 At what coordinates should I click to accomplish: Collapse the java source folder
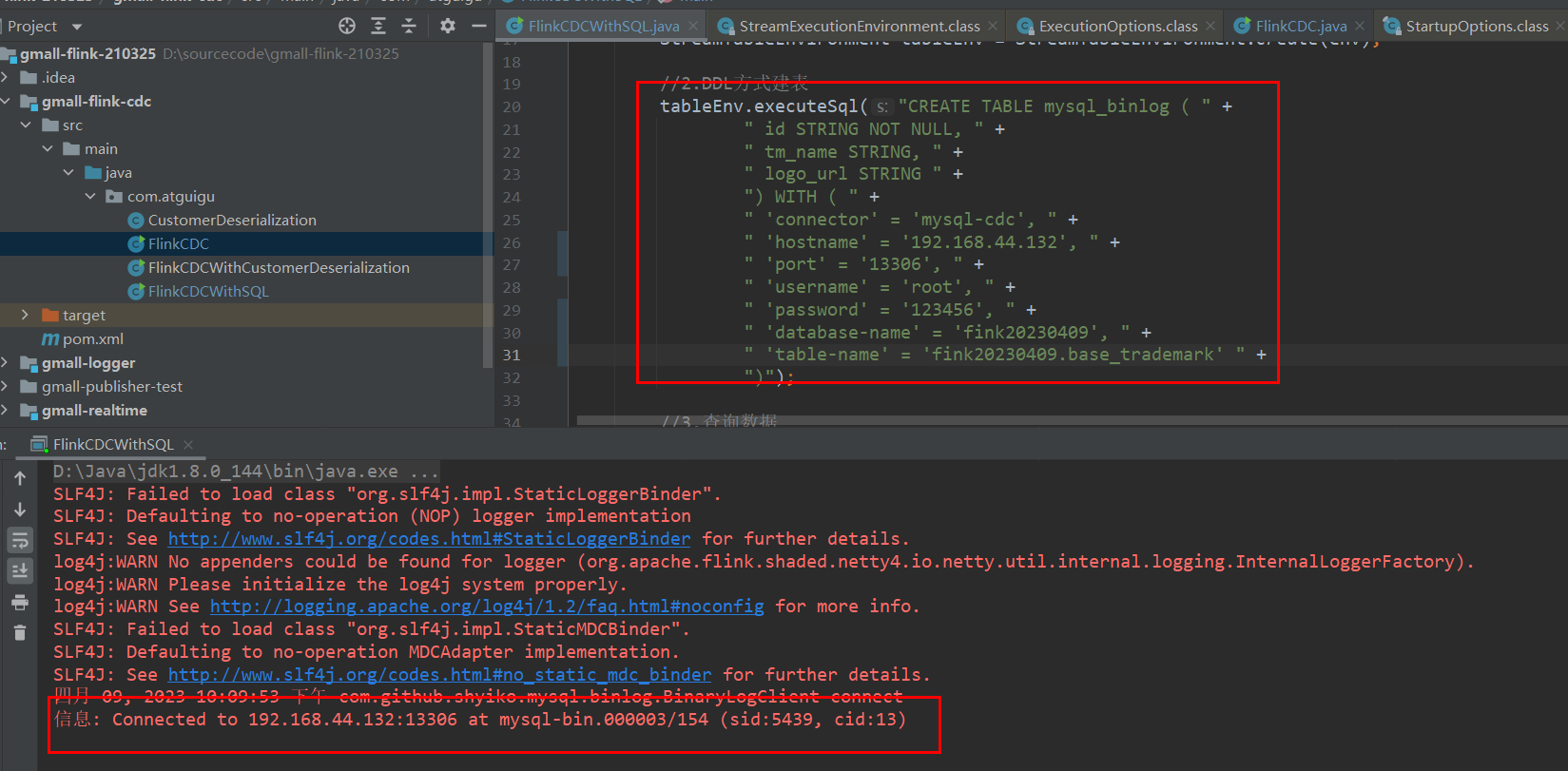(x=68, y=172)
